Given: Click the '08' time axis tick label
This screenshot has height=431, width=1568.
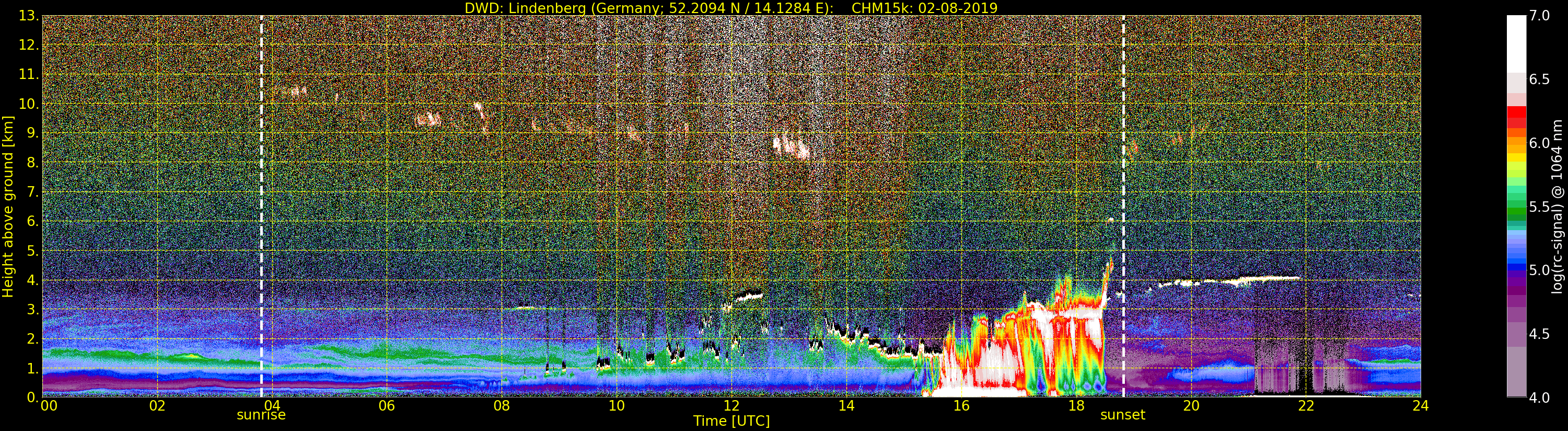Looking at the screenshot, I should click(502, 406).
